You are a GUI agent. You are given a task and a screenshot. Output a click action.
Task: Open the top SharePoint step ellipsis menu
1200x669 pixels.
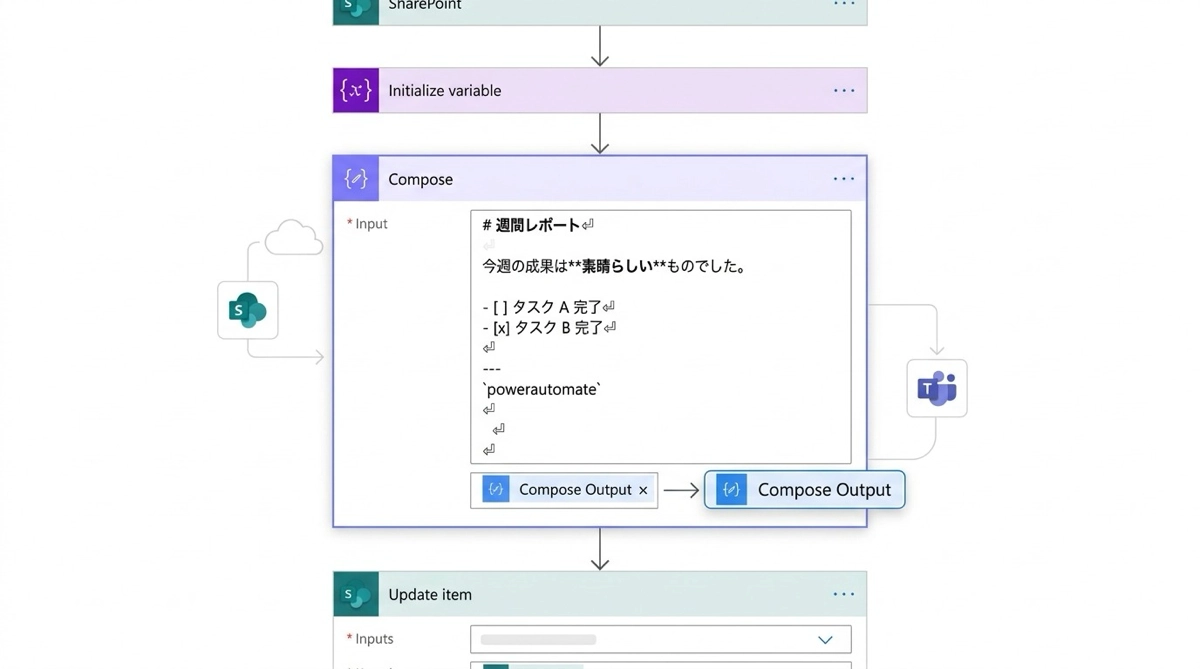[x=844, y=5]
